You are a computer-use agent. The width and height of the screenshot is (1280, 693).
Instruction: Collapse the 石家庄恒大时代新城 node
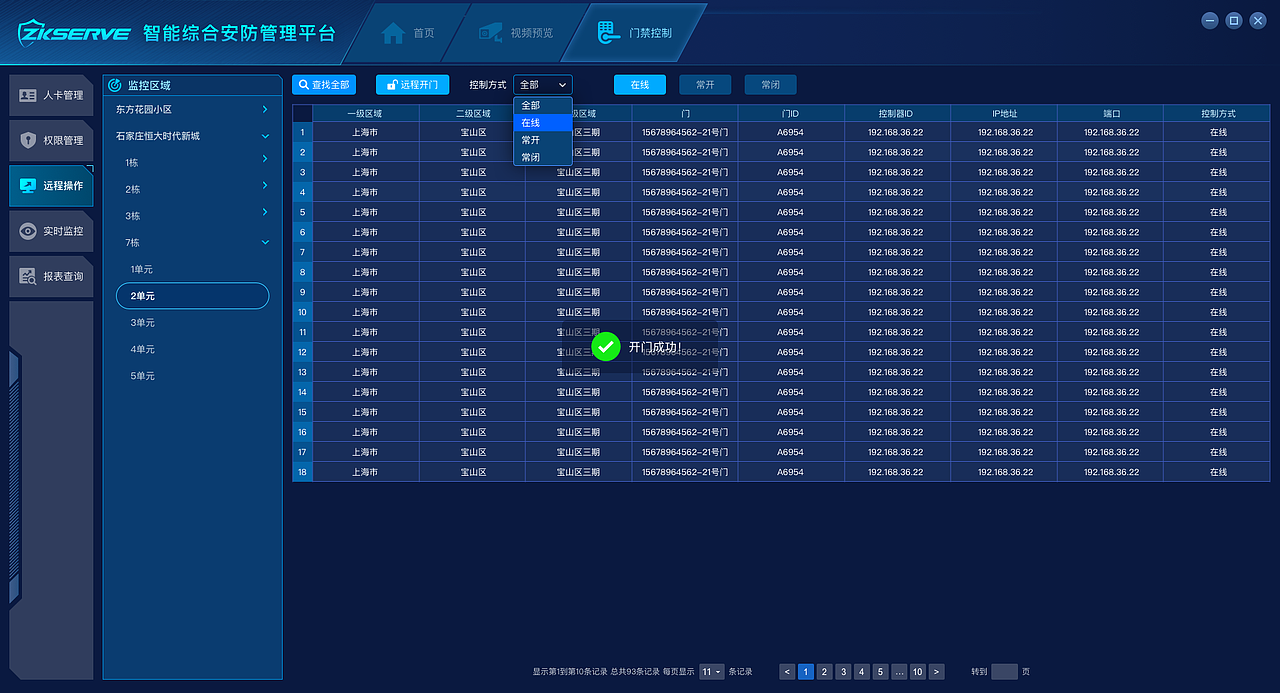click(x=265, y=136)
